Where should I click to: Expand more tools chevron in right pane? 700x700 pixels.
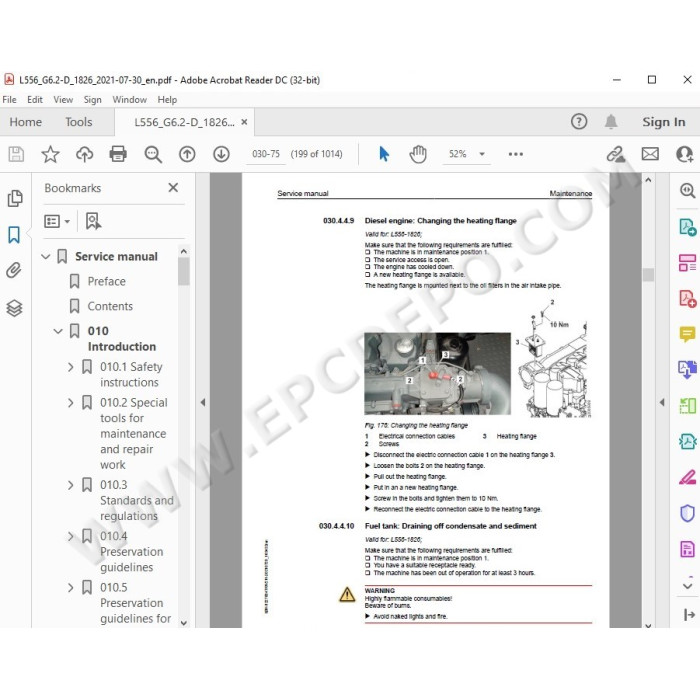coord(688,586)
